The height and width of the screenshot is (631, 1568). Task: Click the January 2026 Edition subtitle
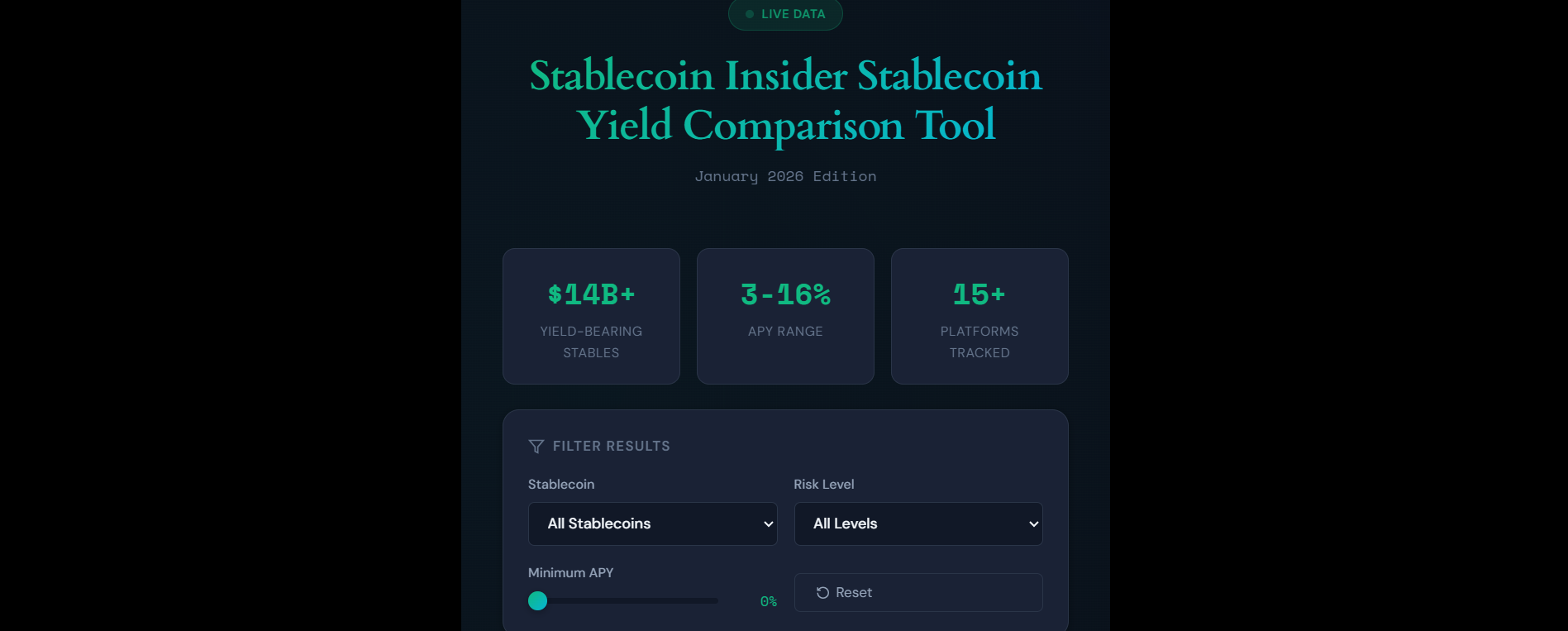[x=784, y=176]
